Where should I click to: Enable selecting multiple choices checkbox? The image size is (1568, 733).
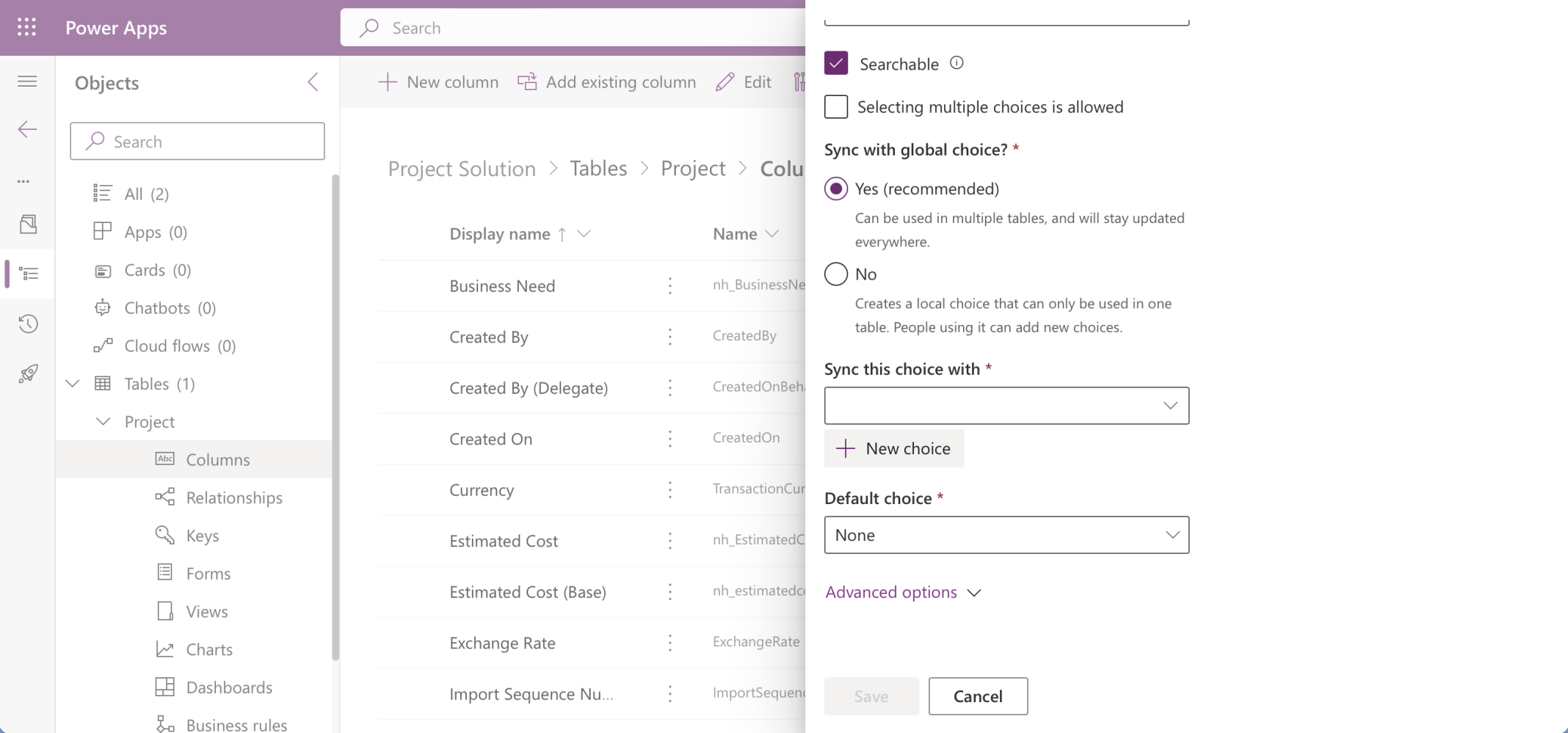tap(836, 107)
